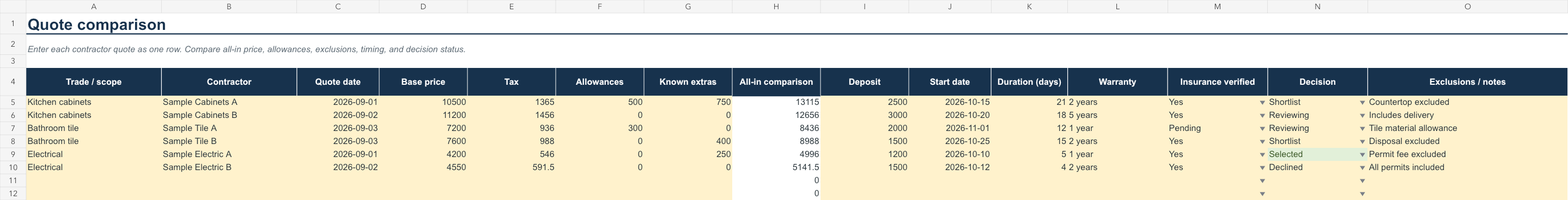The width and height of the screenshot is (1568, 200).
Task: Open Decision dropdown in empty row 12
Action: click(x=1362, y=194)
